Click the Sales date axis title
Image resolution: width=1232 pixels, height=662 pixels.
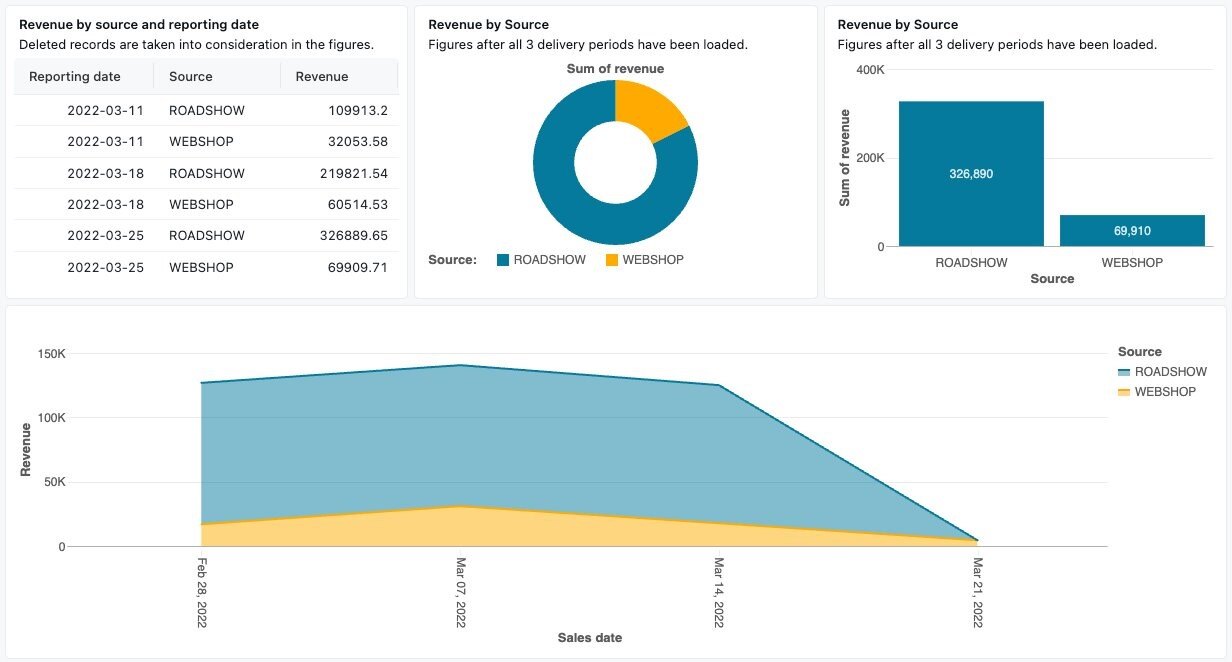[x=589, y=637]
